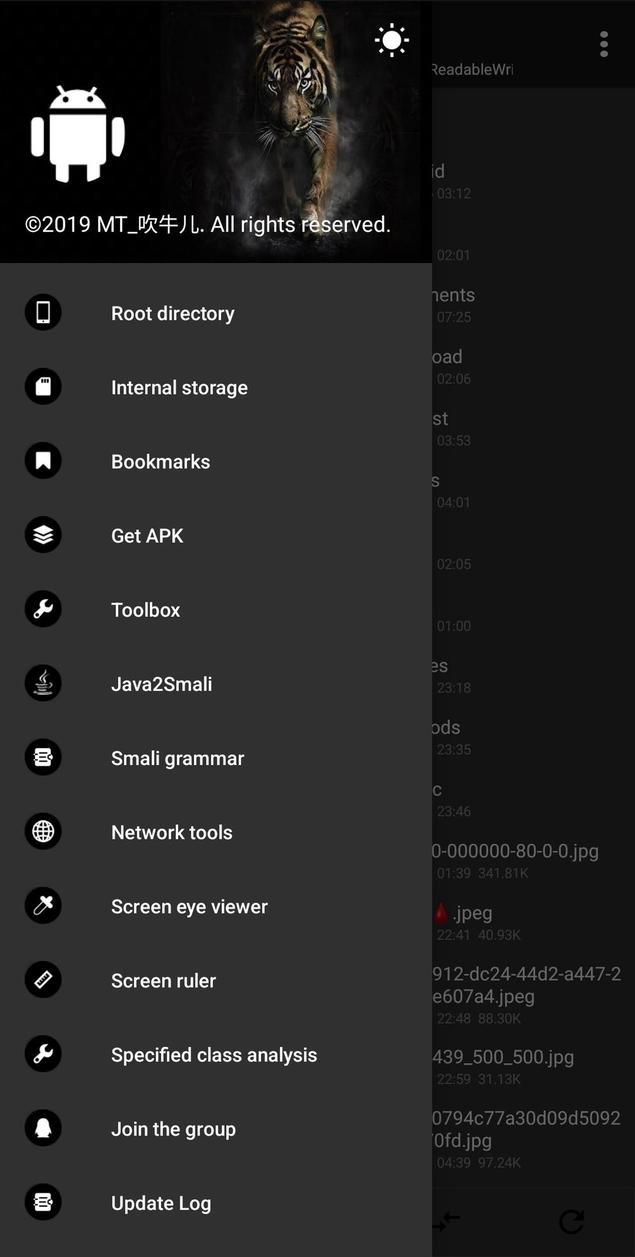The height and width of the screenshot is (1257, 635).
Task: Tap the Network tools globe icon
Action: pos(43,831)
